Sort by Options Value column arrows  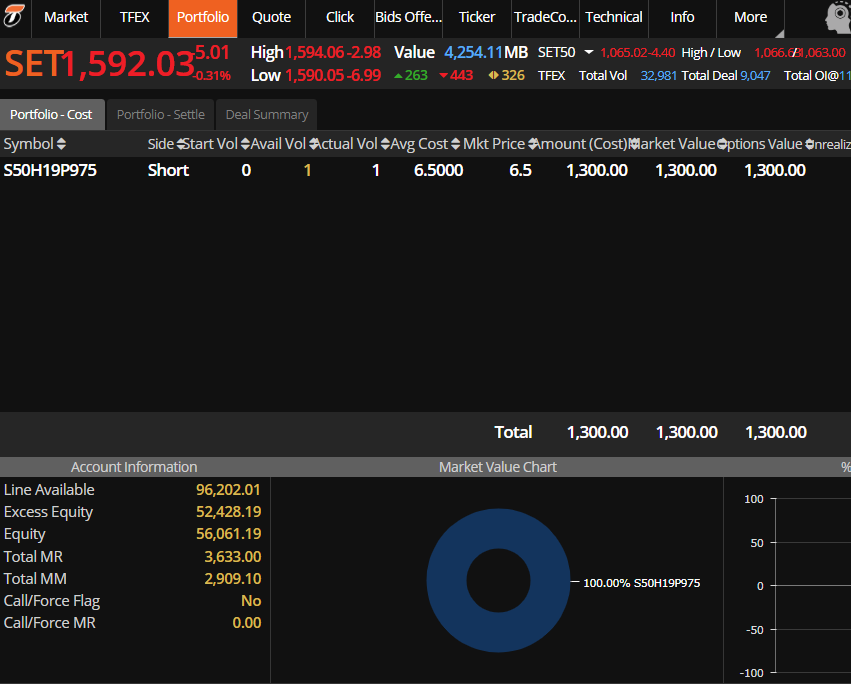click(x=810, y=144)
